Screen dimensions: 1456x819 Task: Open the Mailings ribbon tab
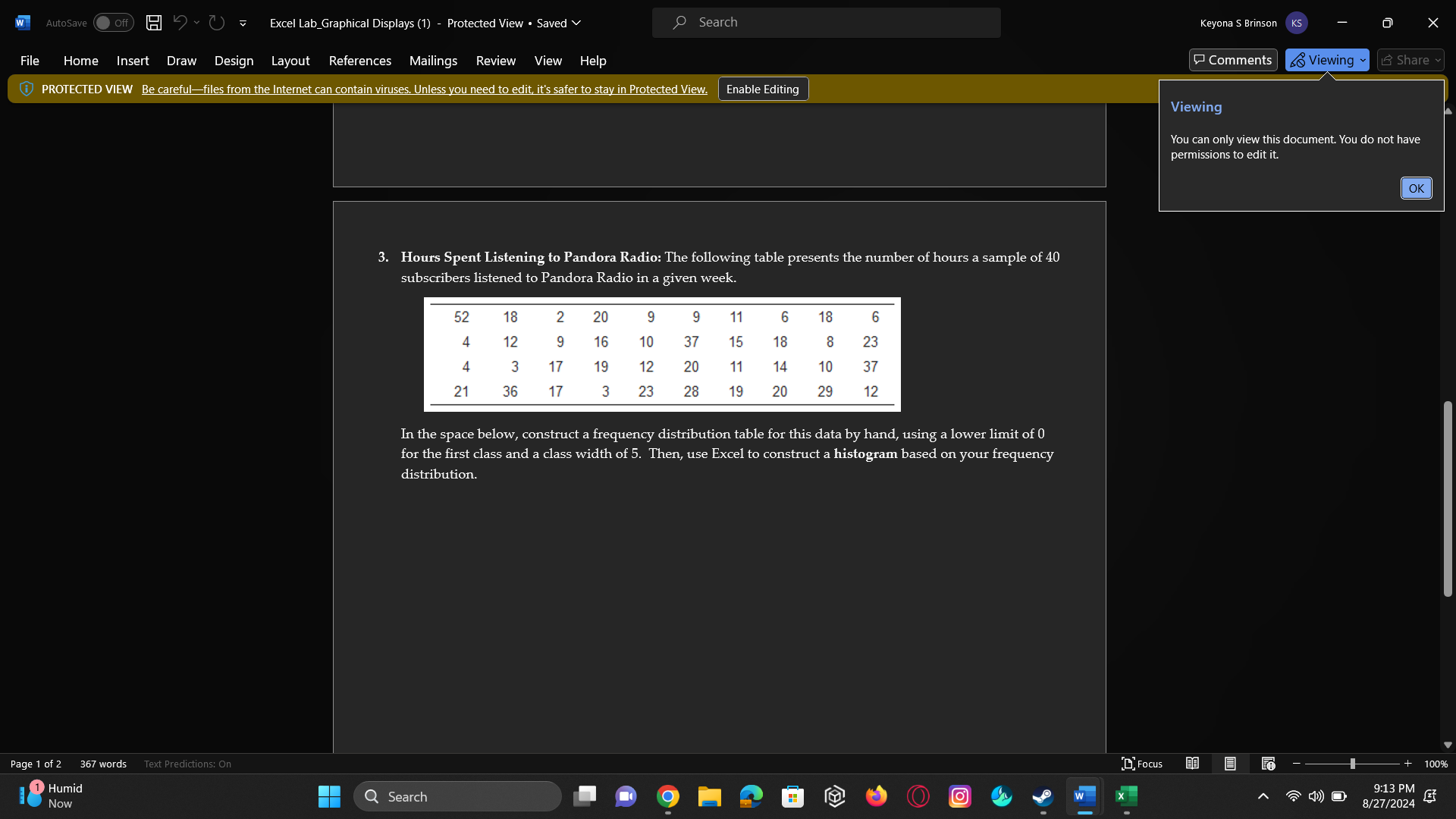coord(433,61)
